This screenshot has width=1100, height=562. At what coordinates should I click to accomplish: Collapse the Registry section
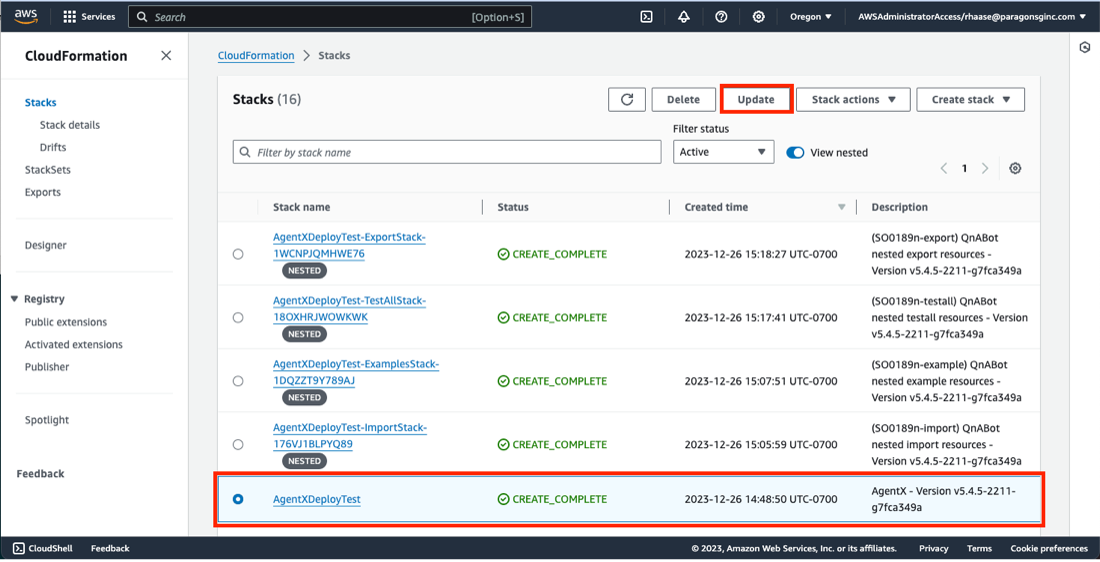coord(14,299)
